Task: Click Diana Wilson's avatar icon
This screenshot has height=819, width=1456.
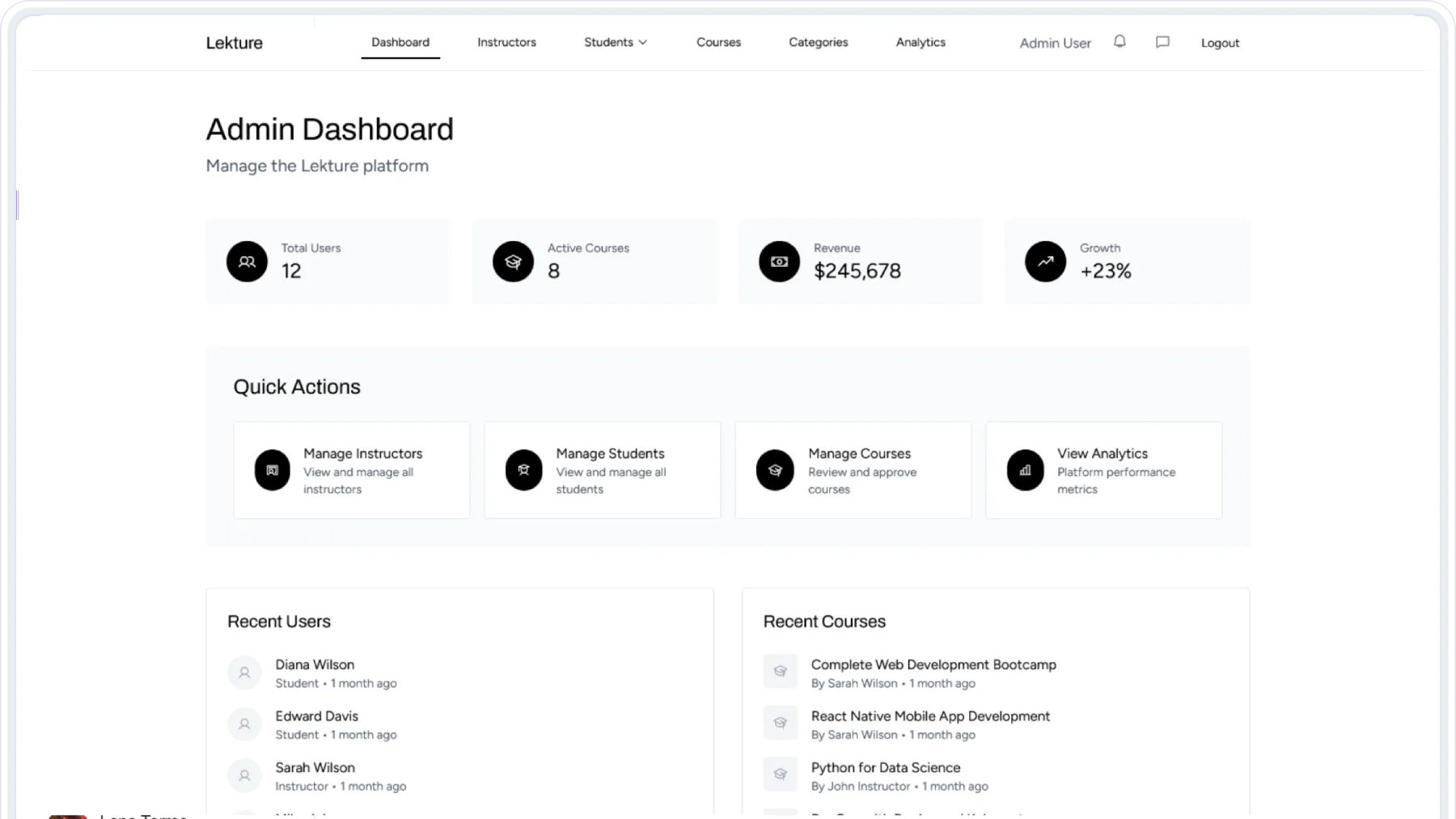Action: tap(244, 673)
